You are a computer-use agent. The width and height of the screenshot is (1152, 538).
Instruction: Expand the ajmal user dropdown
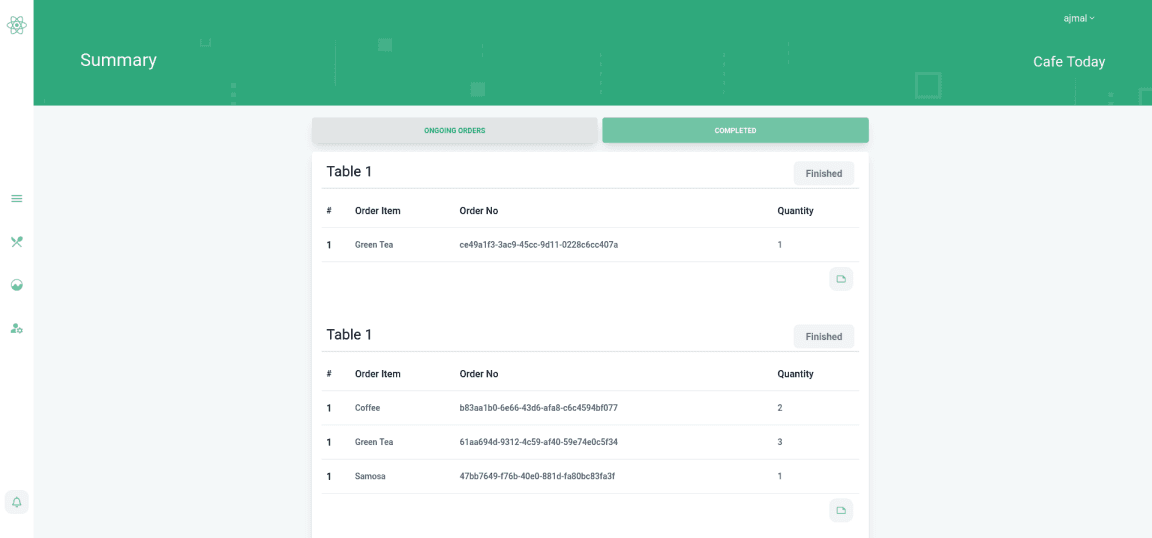pyautogui.click(x=1079, y=18)
